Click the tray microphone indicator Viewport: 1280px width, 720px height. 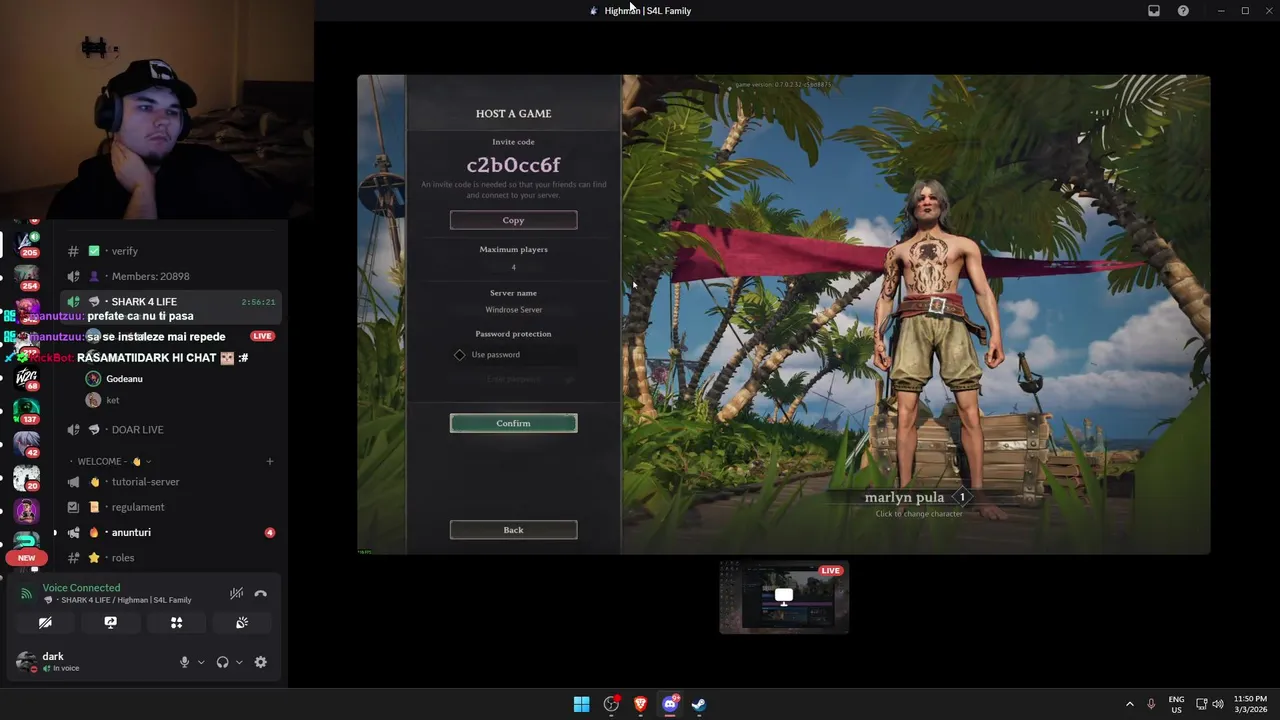(1151, 704)
